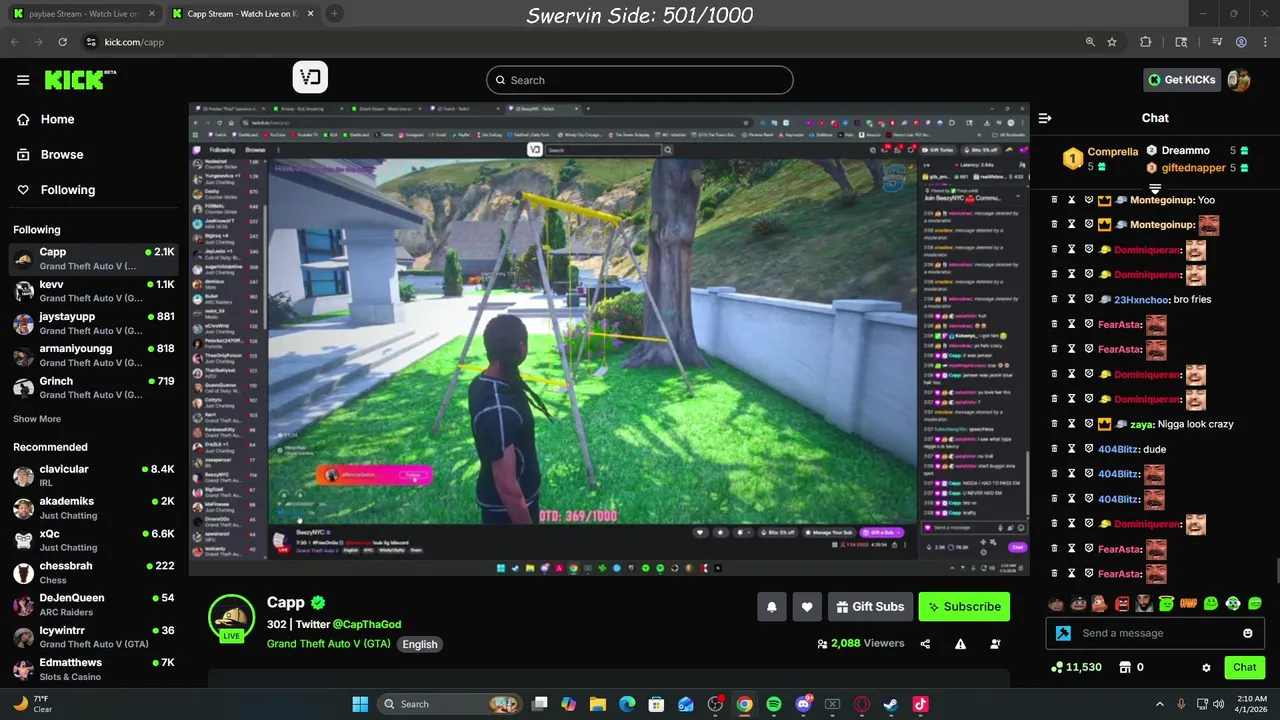Open Grand Theft Auto V category link
Image resolution: width=1280 pixels, height=720 pixels.
pos(329,644)
